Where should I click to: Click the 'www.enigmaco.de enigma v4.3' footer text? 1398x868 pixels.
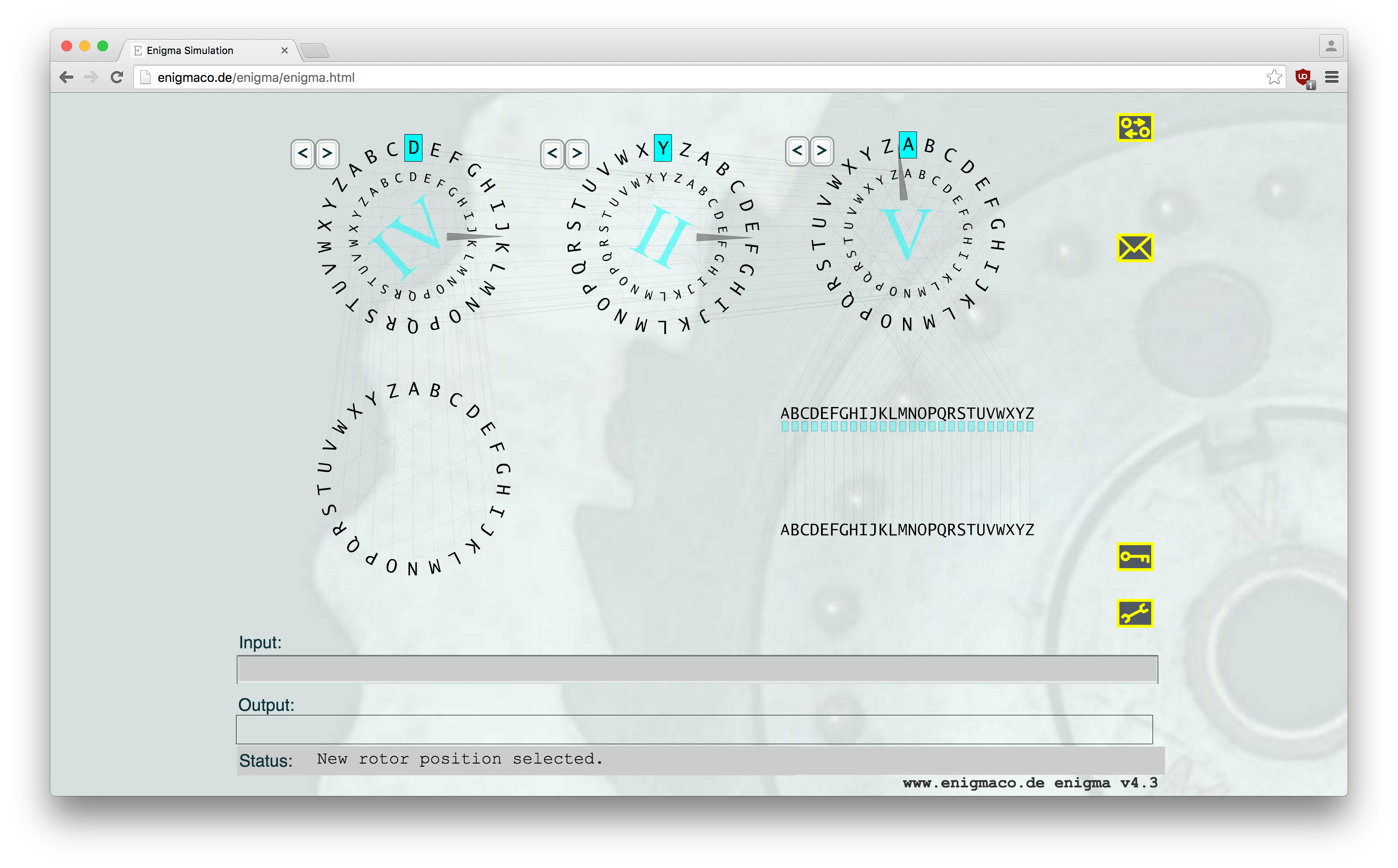click(x=1030, y=783)
